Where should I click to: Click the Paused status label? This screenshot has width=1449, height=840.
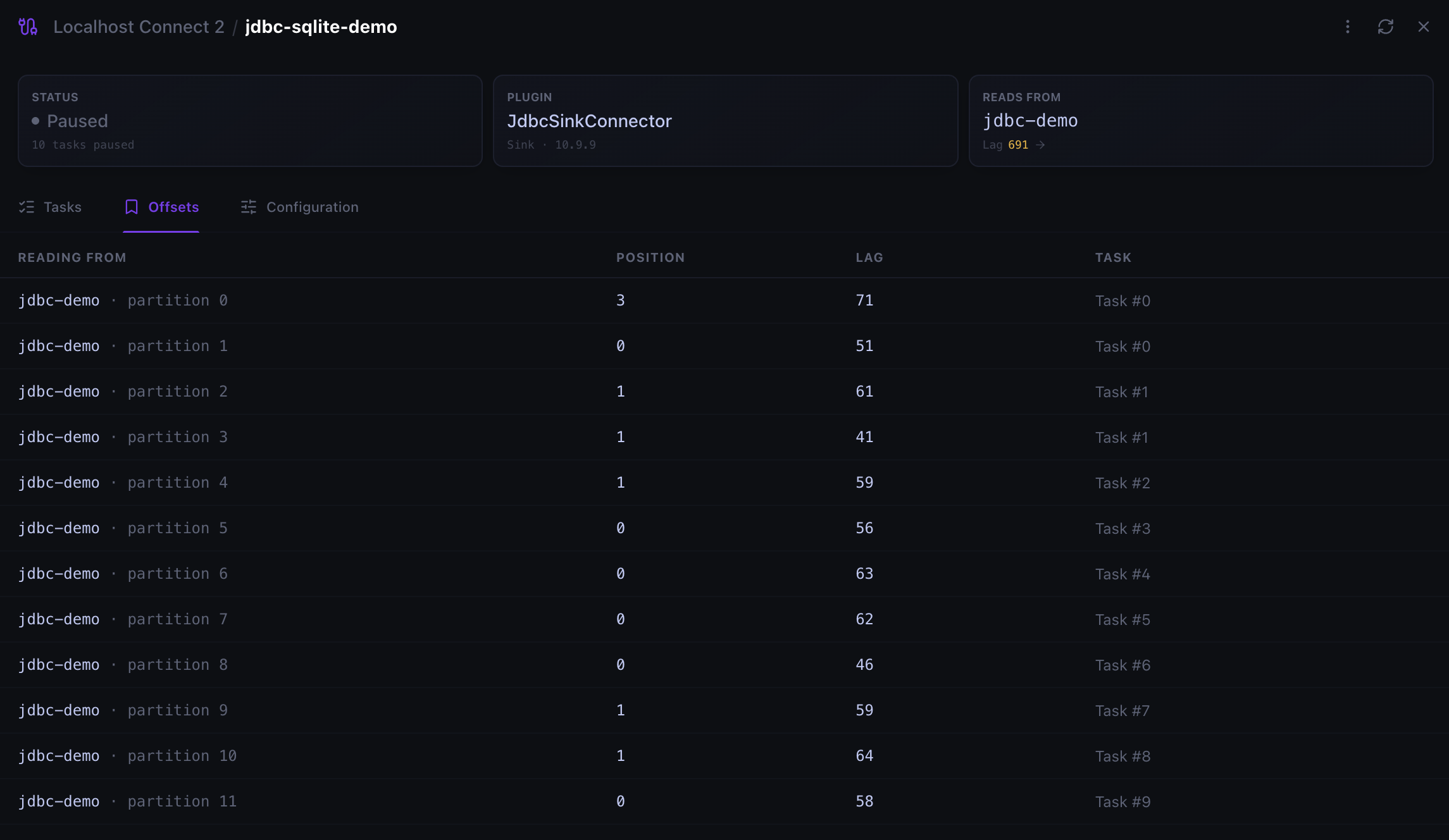[77, 121]
